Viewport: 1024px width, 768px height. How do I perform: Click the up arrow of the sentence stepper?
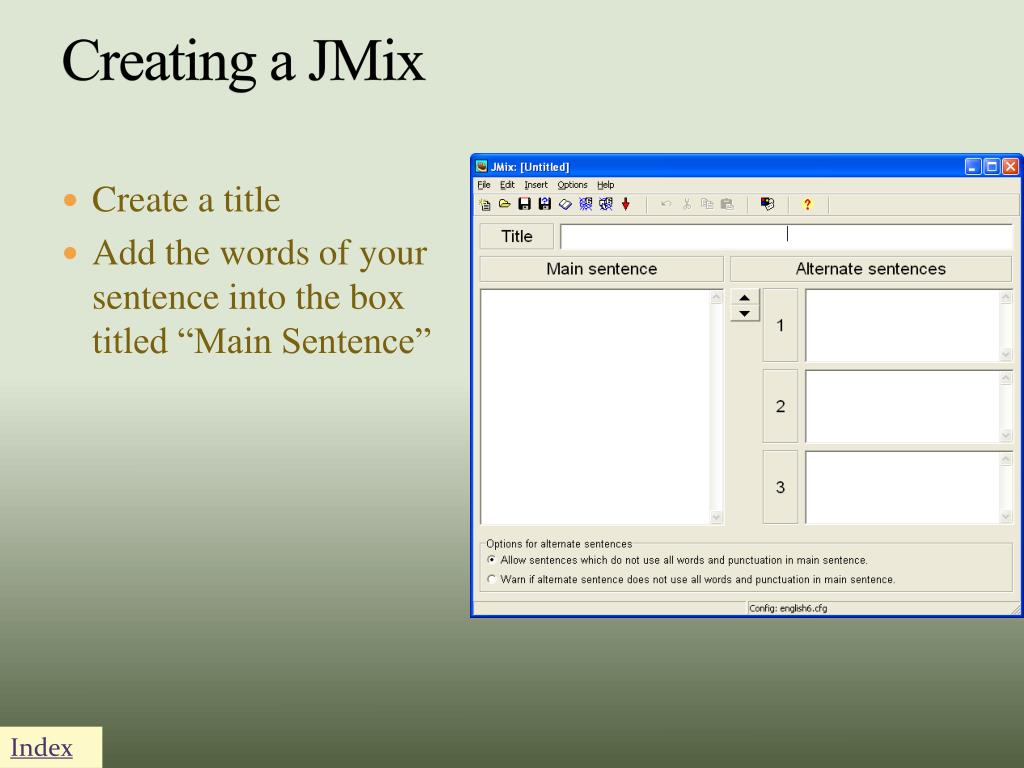click(x=744, y=298)
